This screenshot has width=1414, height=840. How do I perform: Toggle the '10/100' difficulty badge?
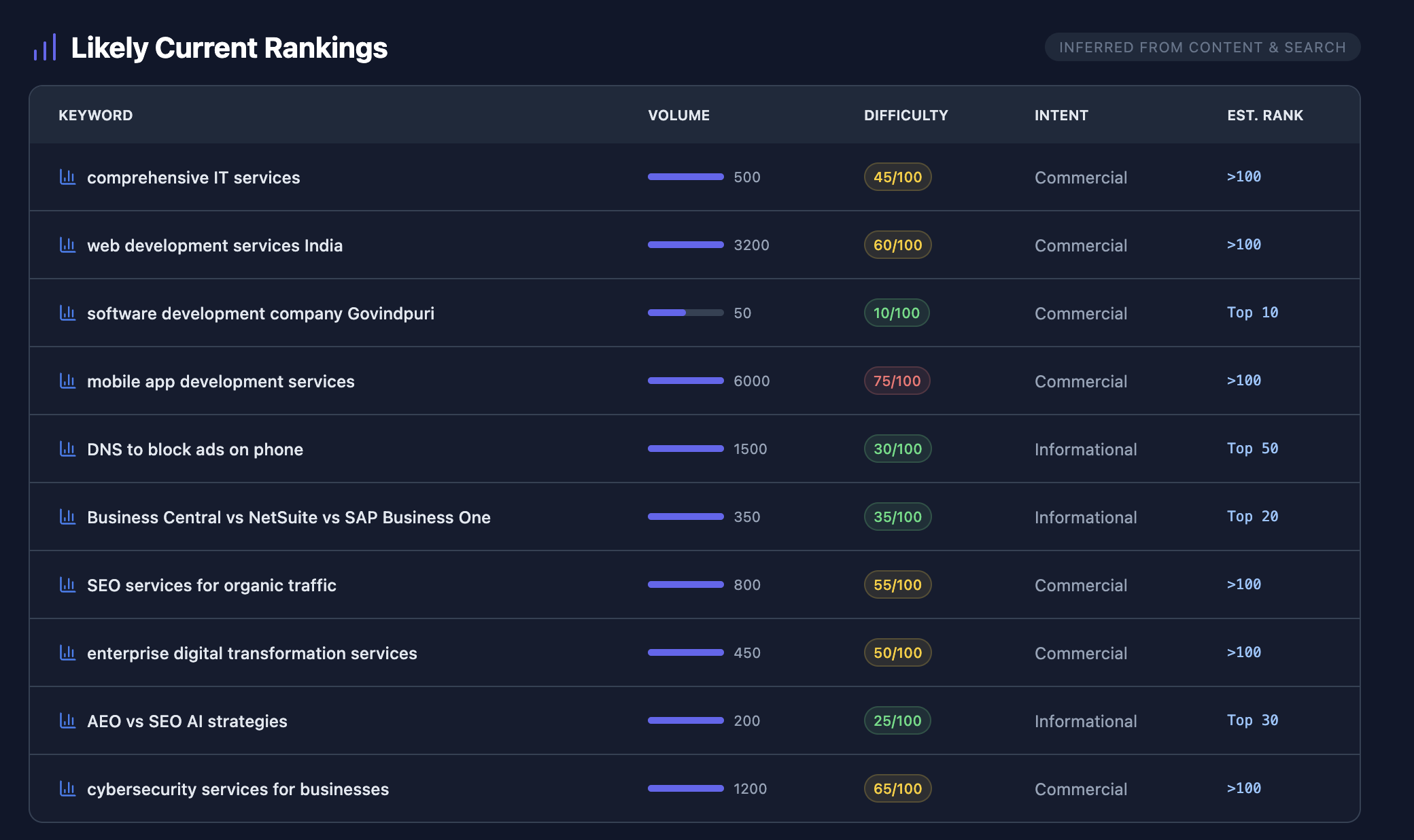click(896, 313)
